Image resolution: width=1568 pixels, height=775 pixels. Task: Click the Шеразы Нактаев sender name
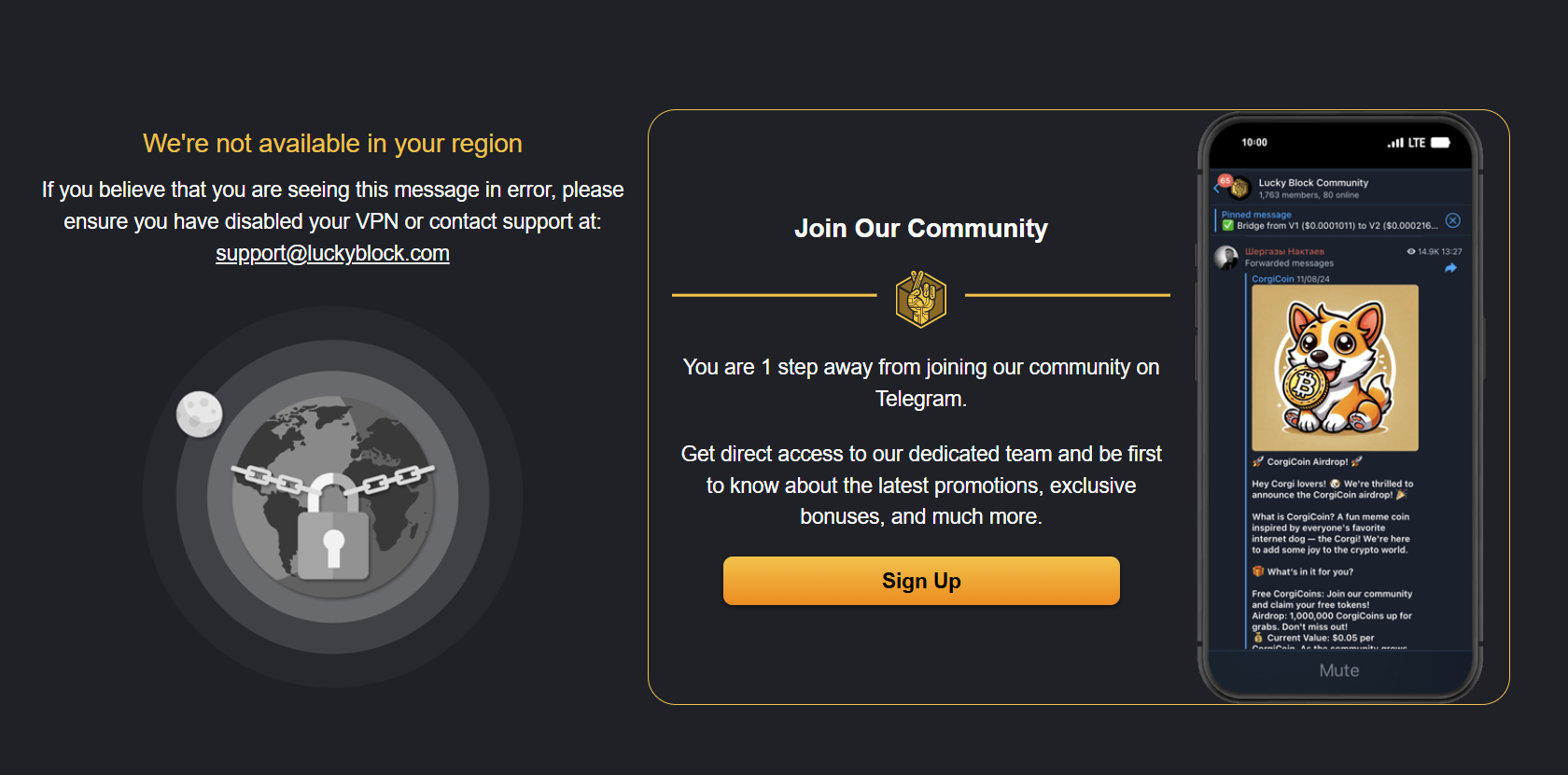pos(1284,252)
